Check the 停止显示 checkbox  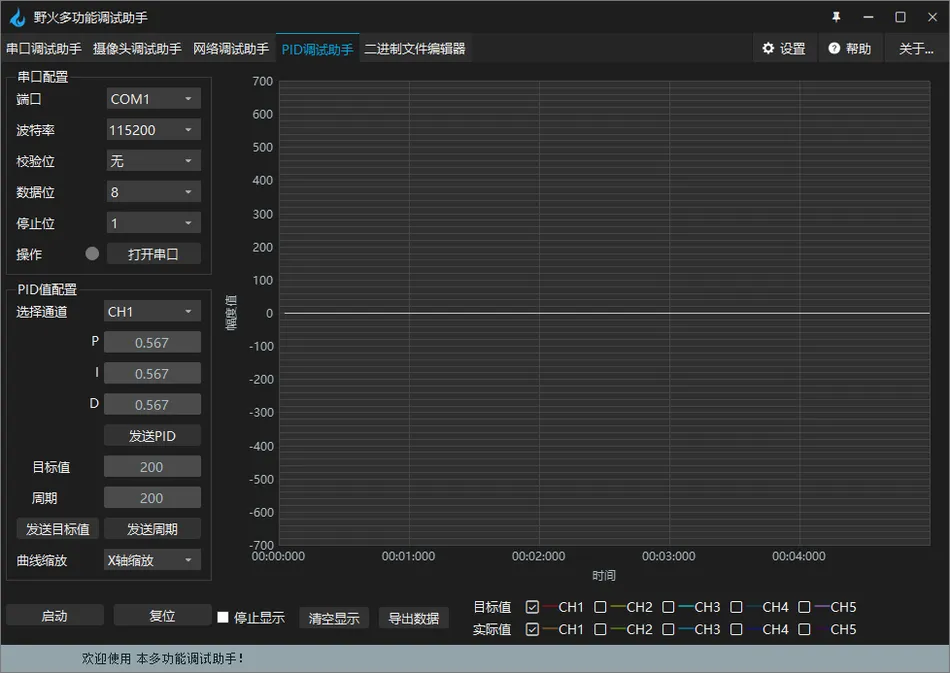(x=223, y=617)
